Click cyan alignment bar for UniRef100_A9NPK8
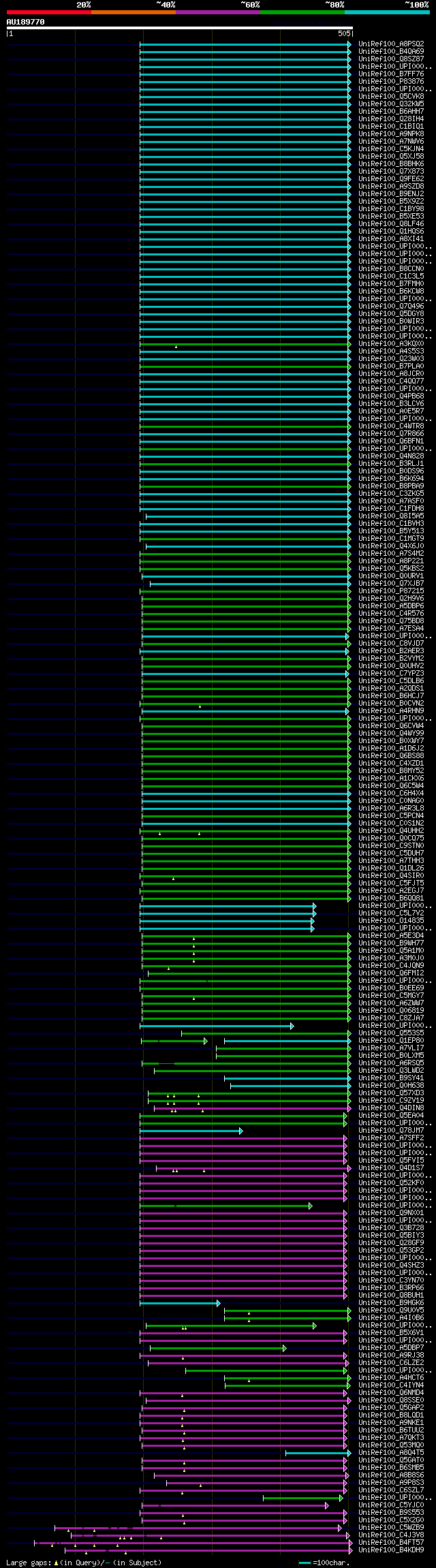The image size is (436, 1568). click(x=245, y=134)
